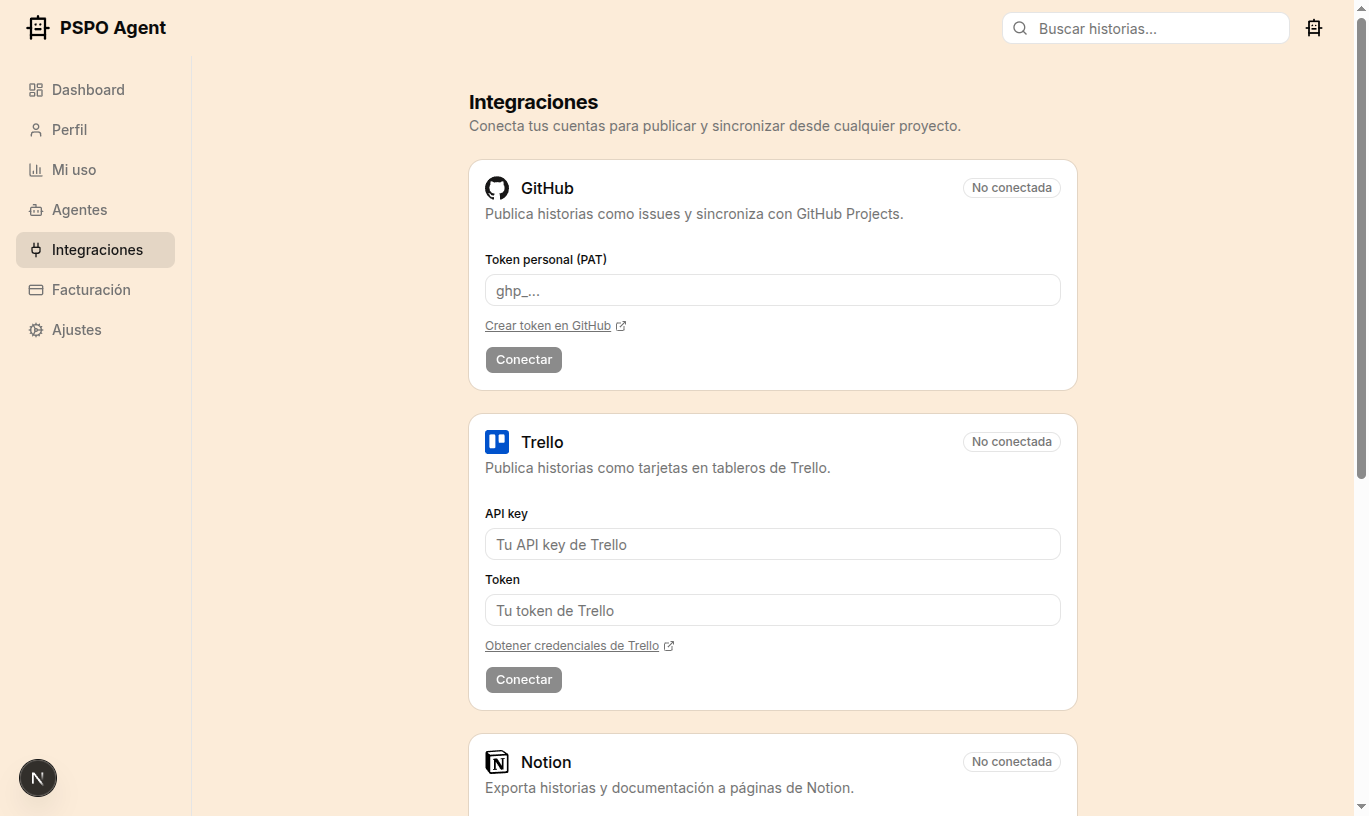The height and width of the screenshot is (816, 1369).
Task: Click the search magnifier icon
Action: 1020,28
